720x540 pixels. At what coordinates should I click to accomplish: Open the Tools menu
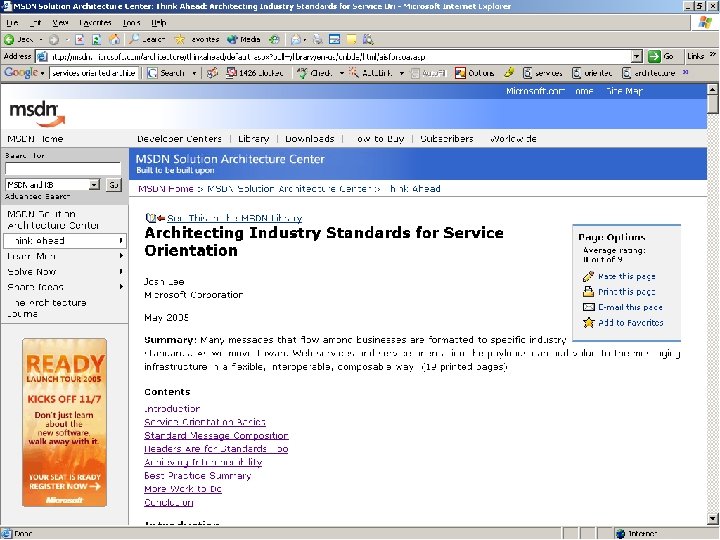[x=131, y=22]
